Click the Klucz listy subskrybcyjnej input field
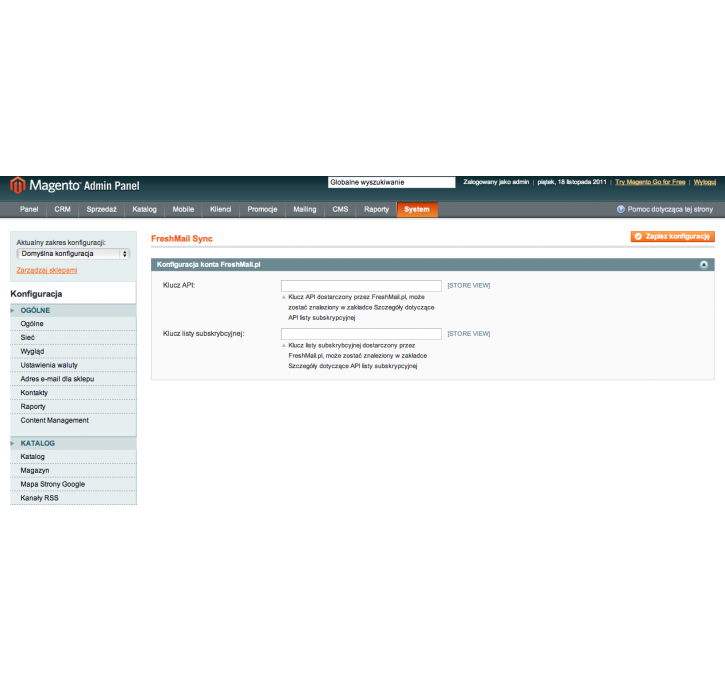Screen dimensions: 725x680 361,334
